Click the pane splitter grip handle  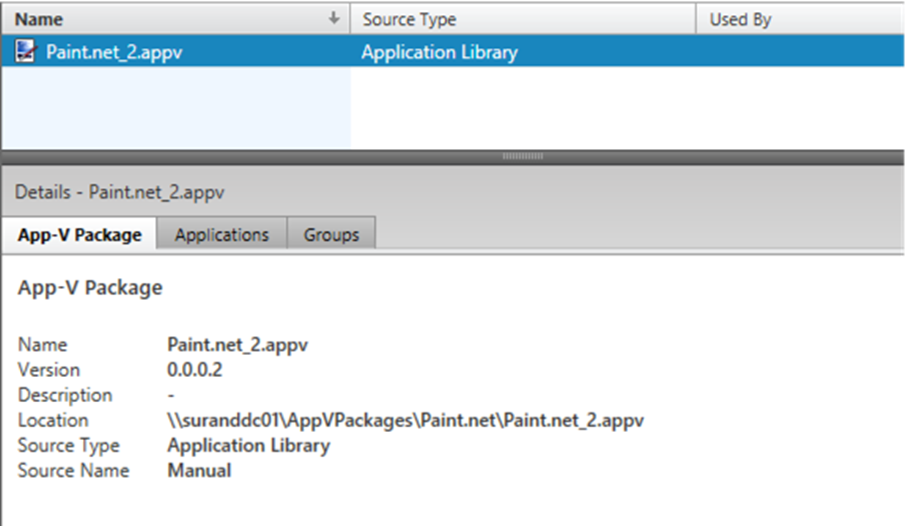[522, 156]
